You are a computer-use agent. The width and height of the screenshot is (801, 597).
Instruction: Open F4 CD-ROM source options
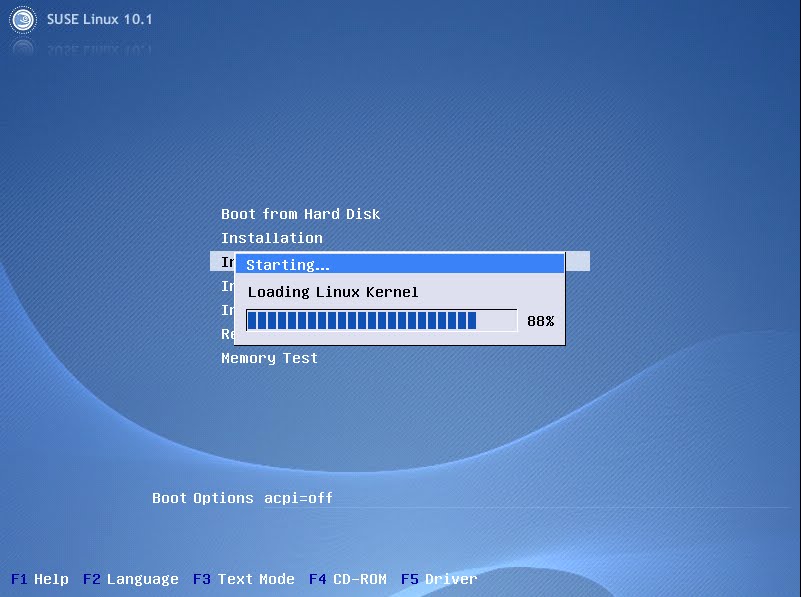pyautogui.click(x=348, y=579)
